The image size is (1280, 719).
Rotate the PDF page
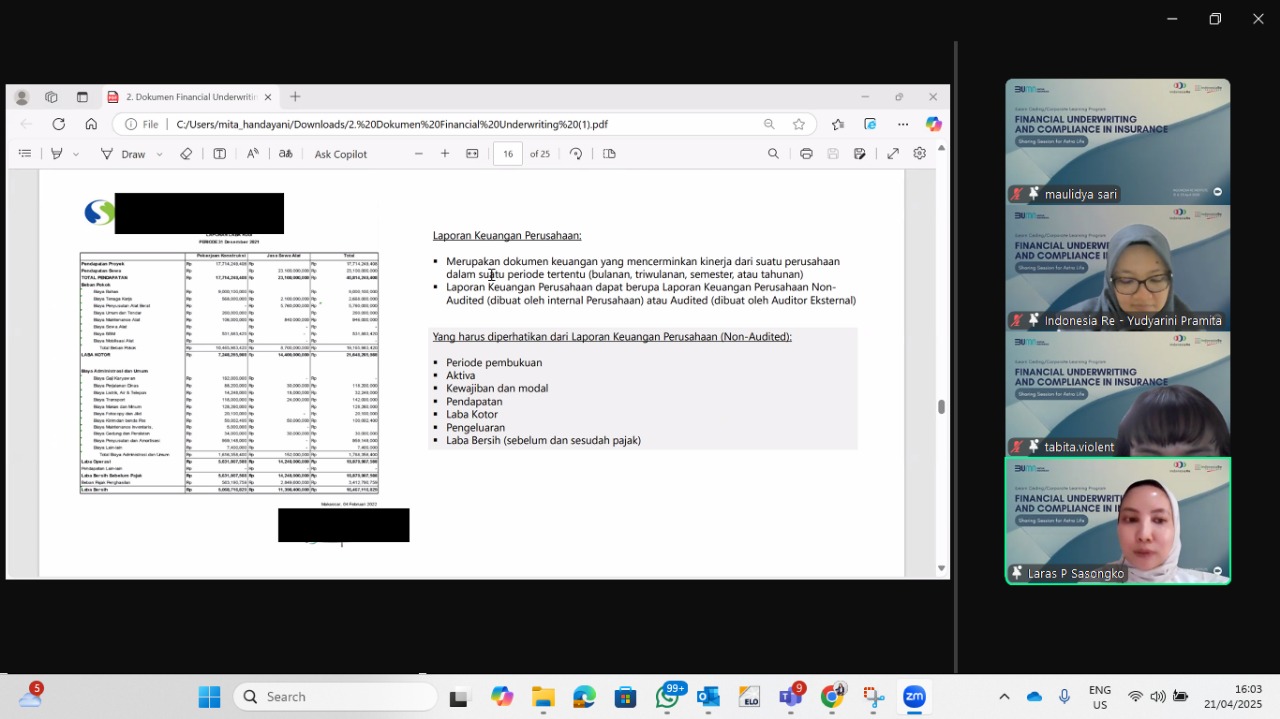click(576, 154)
